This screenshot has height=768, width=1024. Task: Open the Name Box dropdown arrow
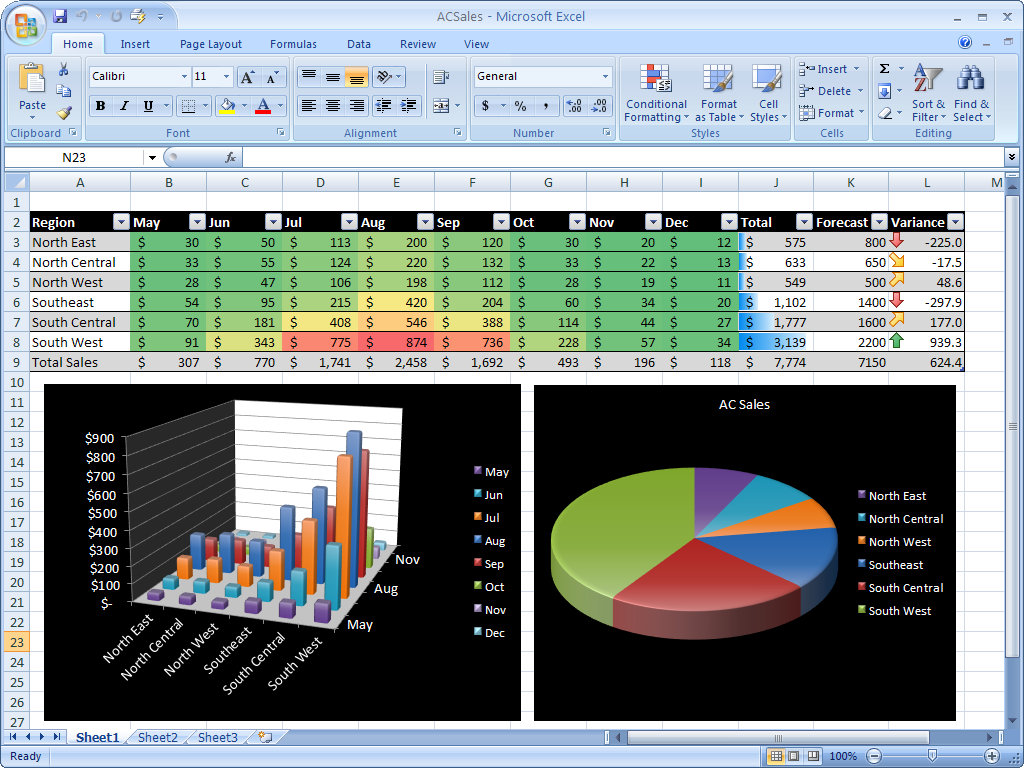pyautogui.click(x=152, y=157)
